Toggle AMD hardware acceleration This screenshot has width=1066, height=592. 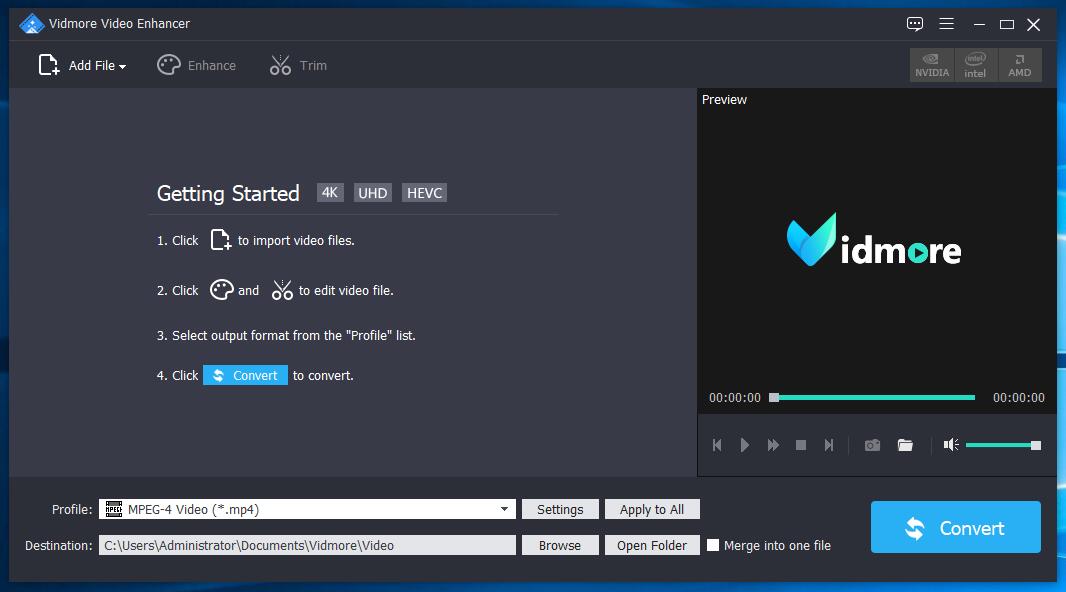[x=1020, y=65]
